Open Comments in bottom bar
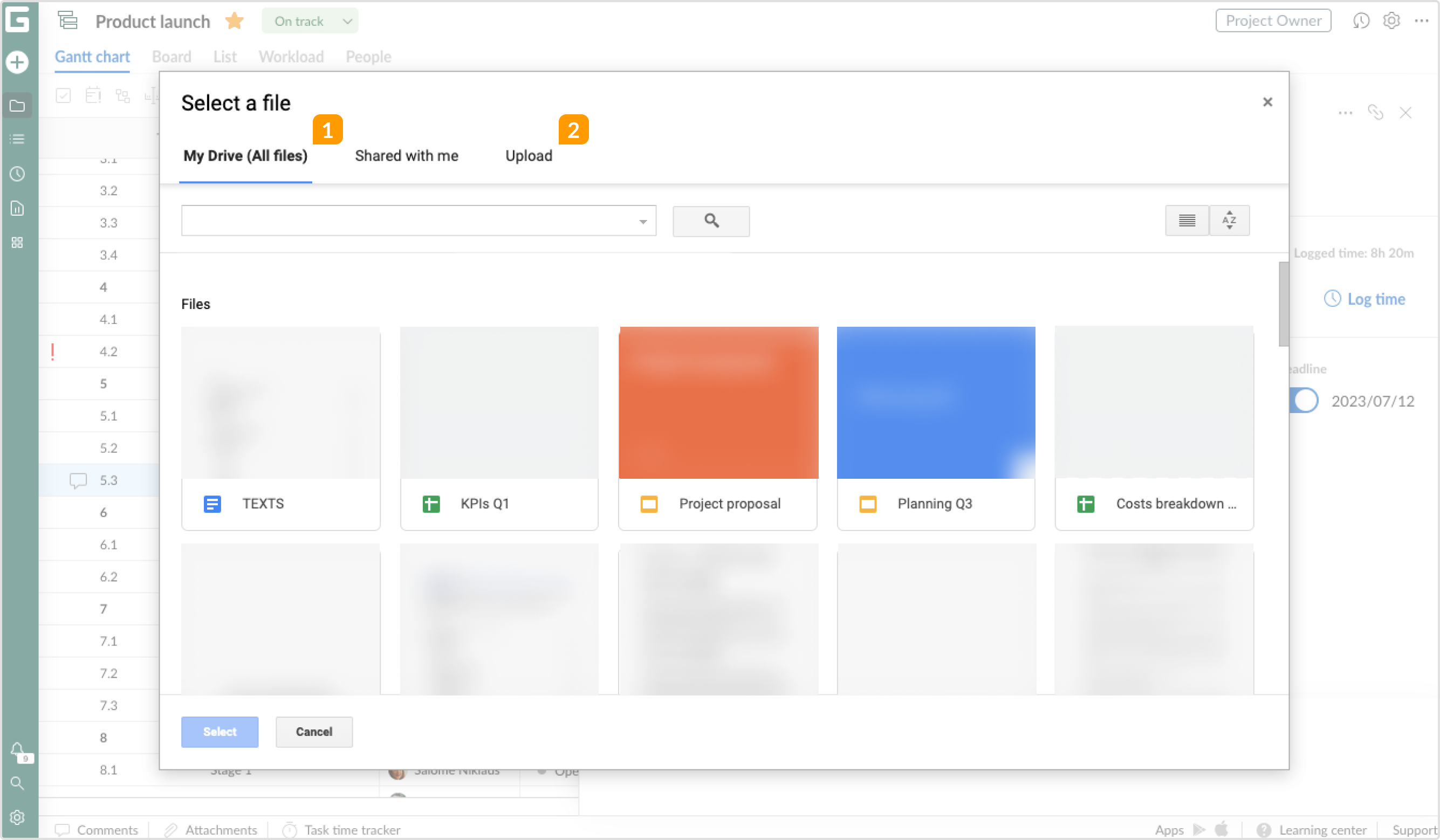The height and width of the screenshot is (840, 1440). (96, 830)
